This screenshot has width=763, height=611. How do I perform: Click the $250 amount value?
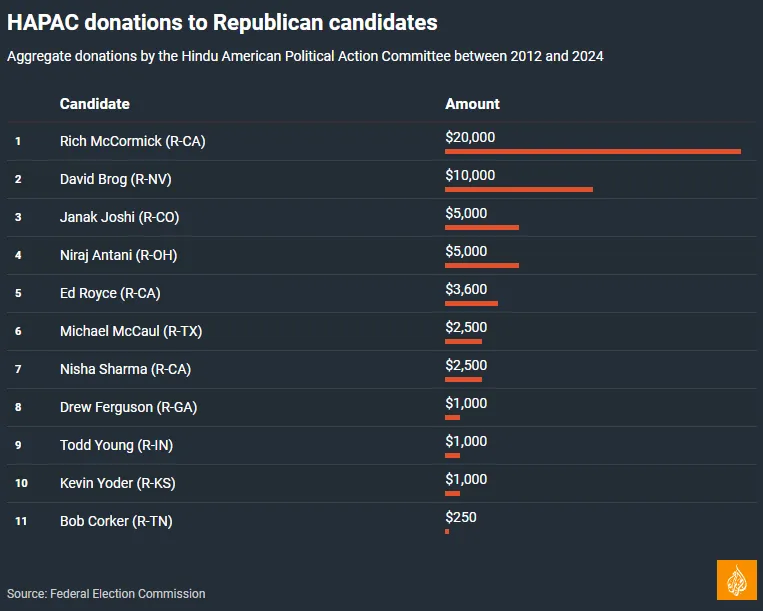point(461,517)
